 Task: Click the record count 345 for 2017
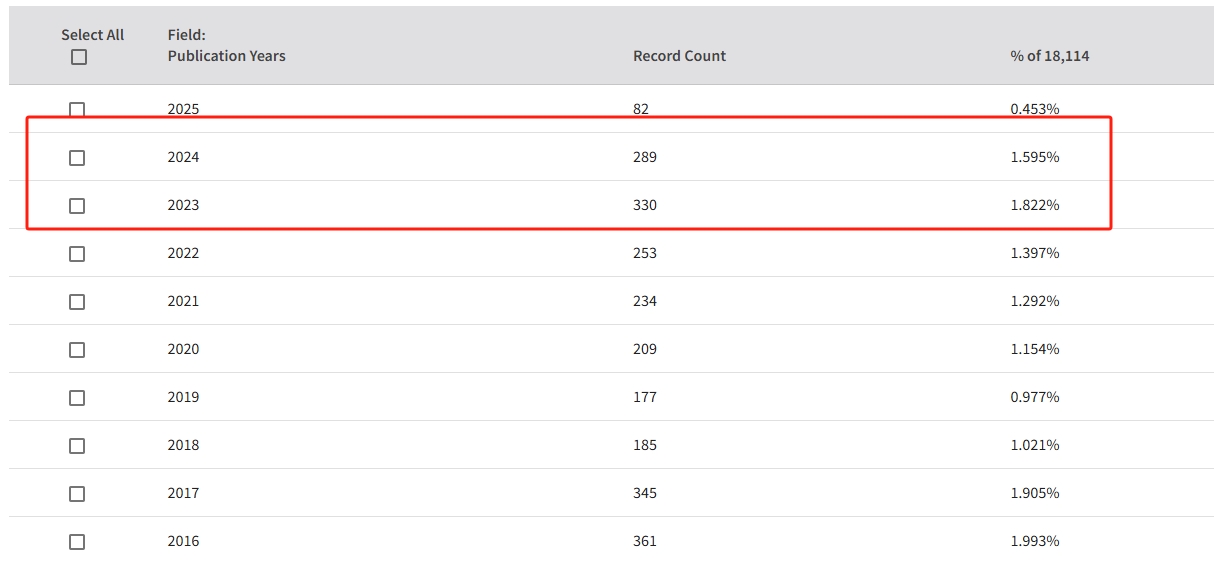pos(645,493)
